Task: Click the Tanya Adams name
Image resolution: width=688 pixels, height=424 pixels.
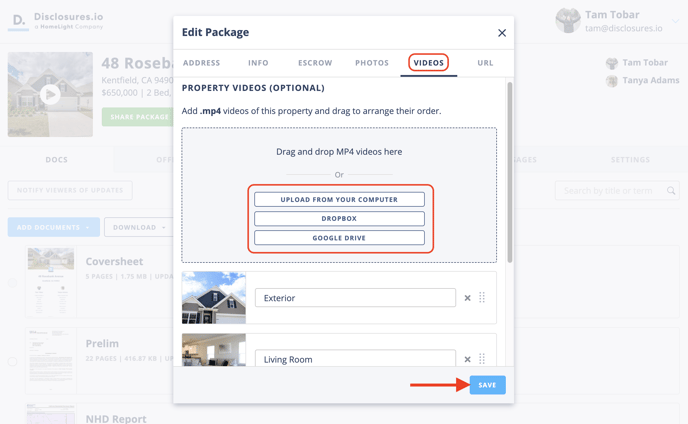Action: coord(651,80)
